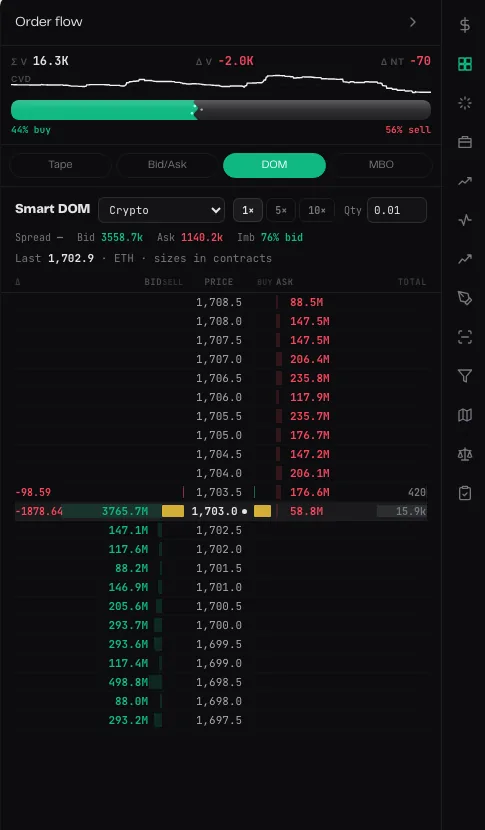Click the 16.3K total volume value

(x=50, y=61)
